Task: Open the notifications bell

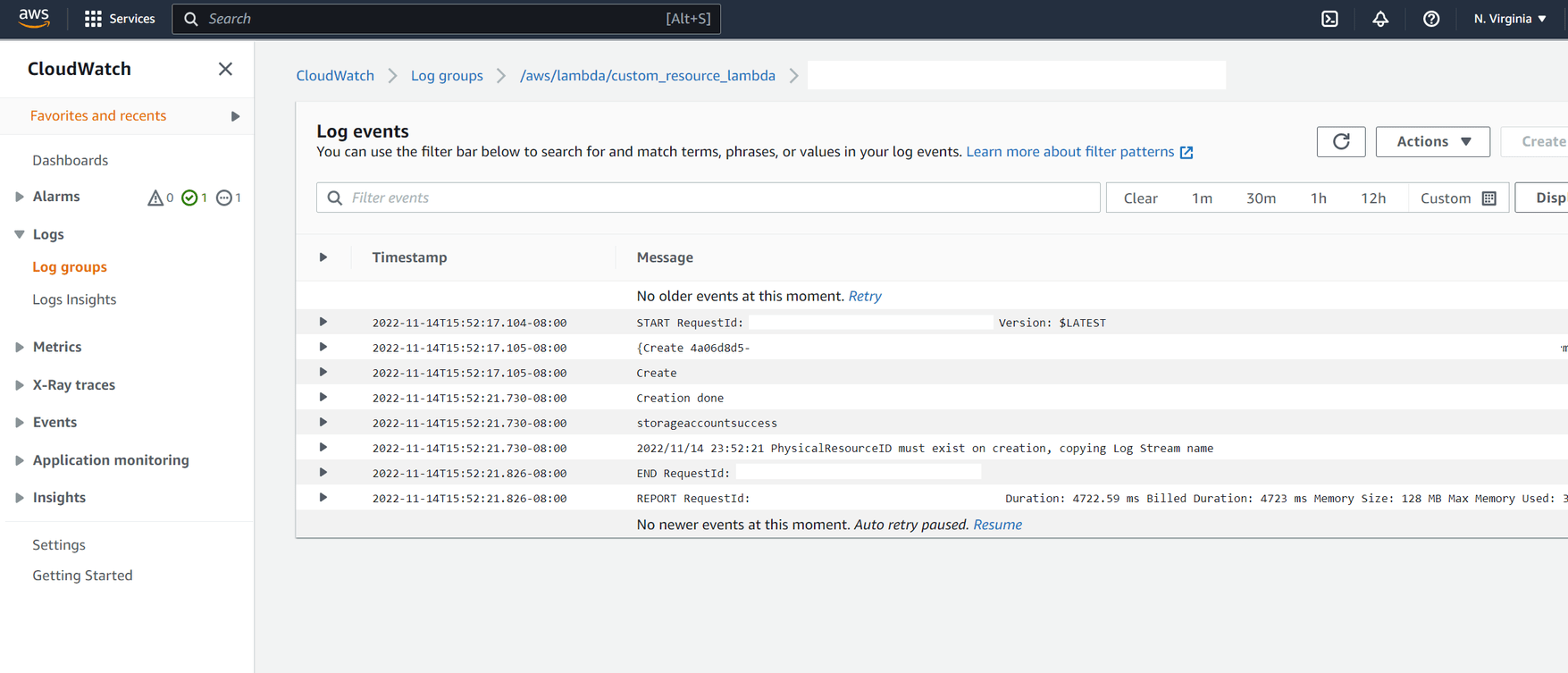Action: click(1380, 19)
